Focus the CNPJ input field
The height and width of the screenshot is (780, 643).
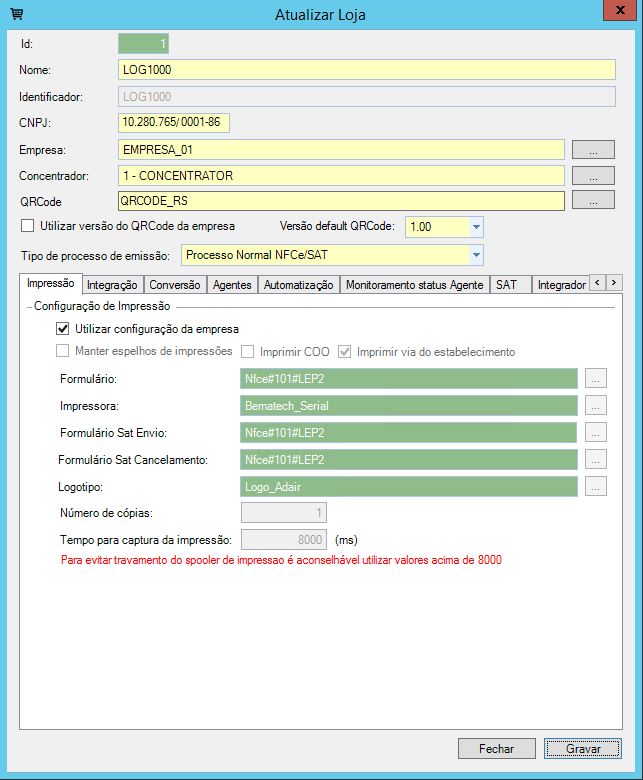(x=174, y=123)
